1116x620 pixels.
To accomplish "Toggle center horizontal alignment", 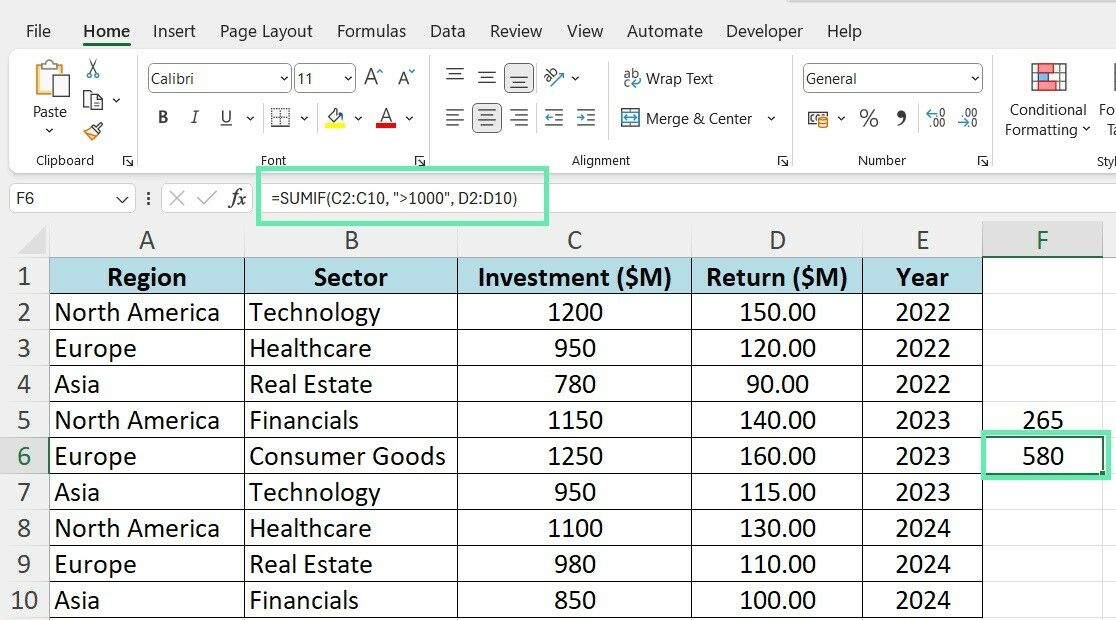I will (487, 118).
